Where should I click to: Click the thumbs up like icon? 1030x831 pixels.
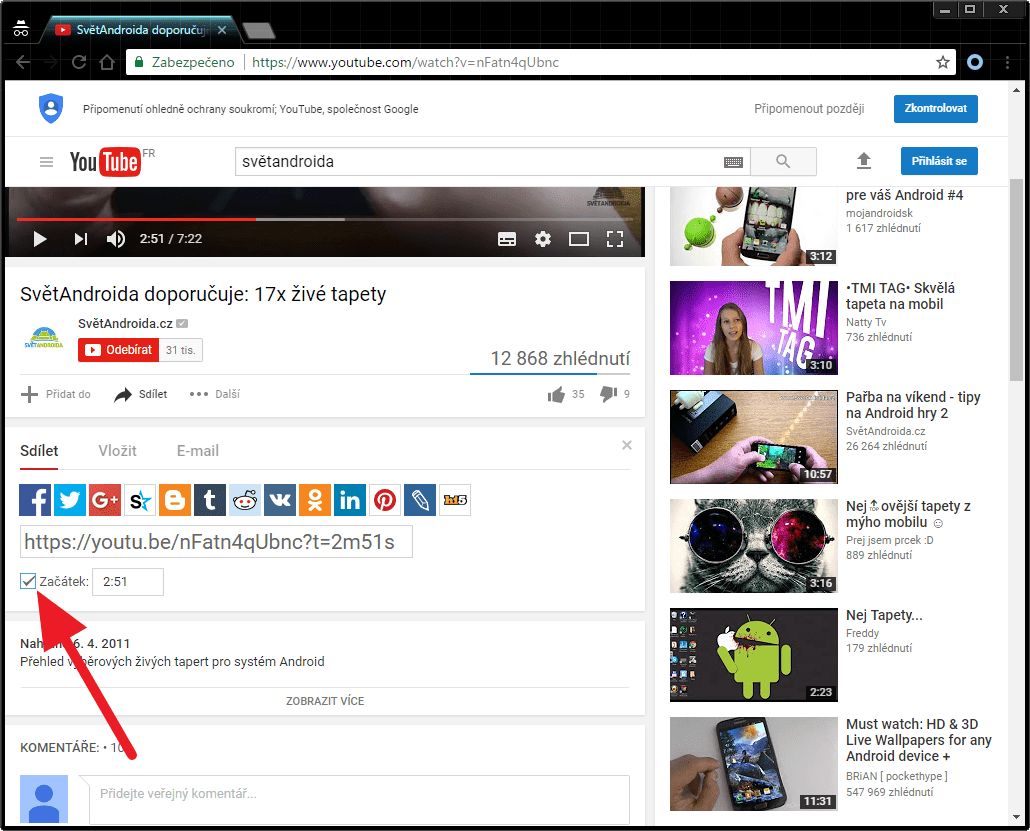point(556,394)
